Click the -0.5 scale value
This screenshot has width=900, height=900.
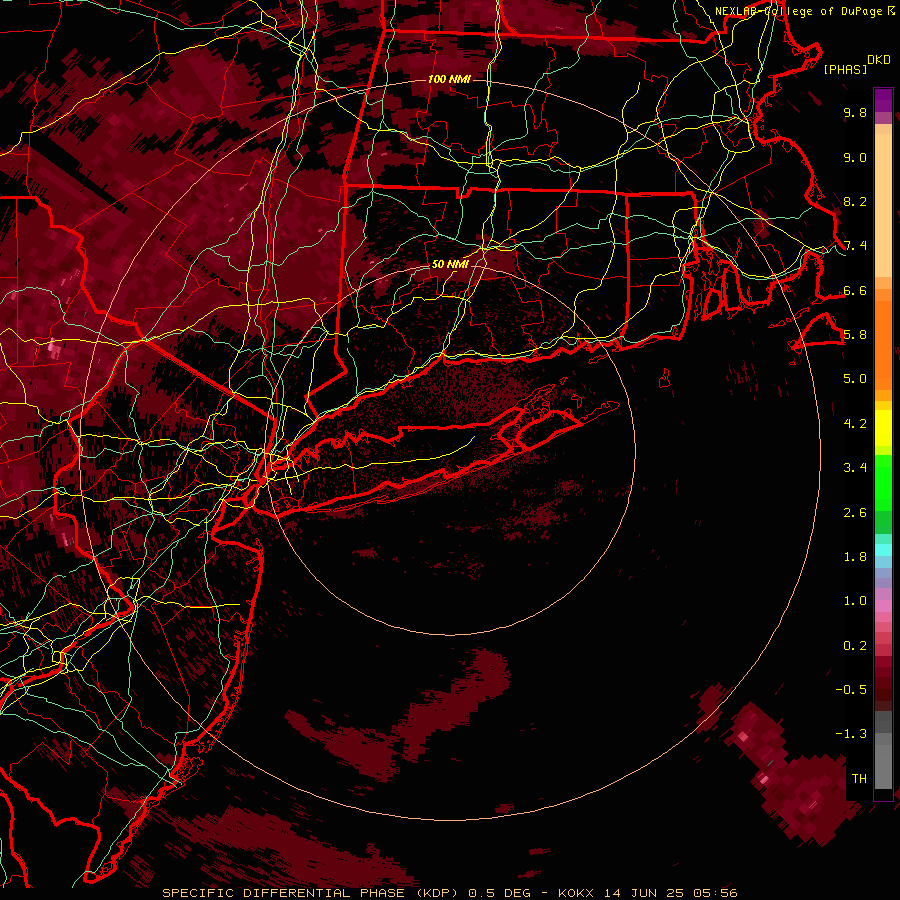[851, 690]
